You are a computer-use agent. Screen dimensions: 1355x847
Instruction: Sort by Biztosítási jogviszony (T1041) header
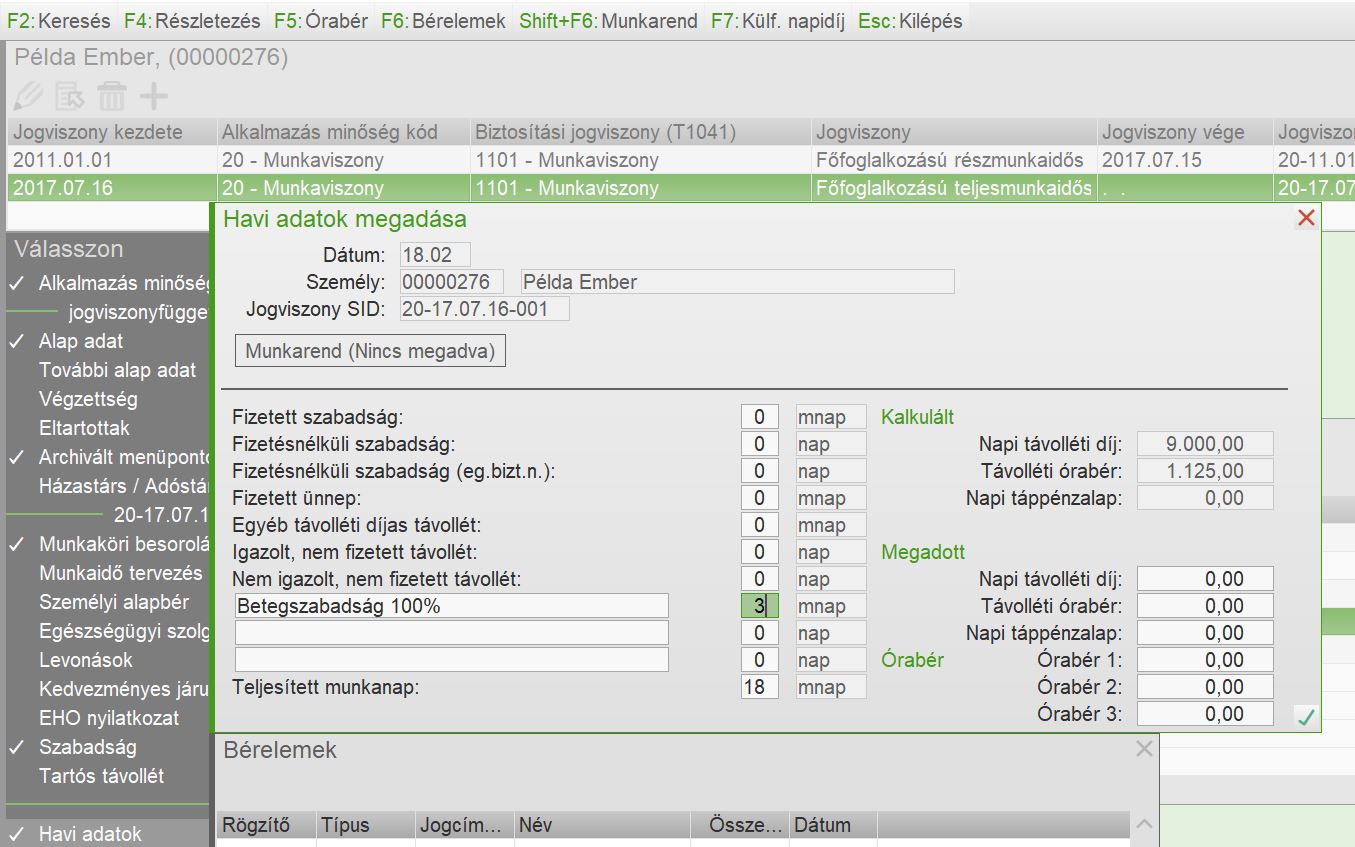tap(641, 132)
